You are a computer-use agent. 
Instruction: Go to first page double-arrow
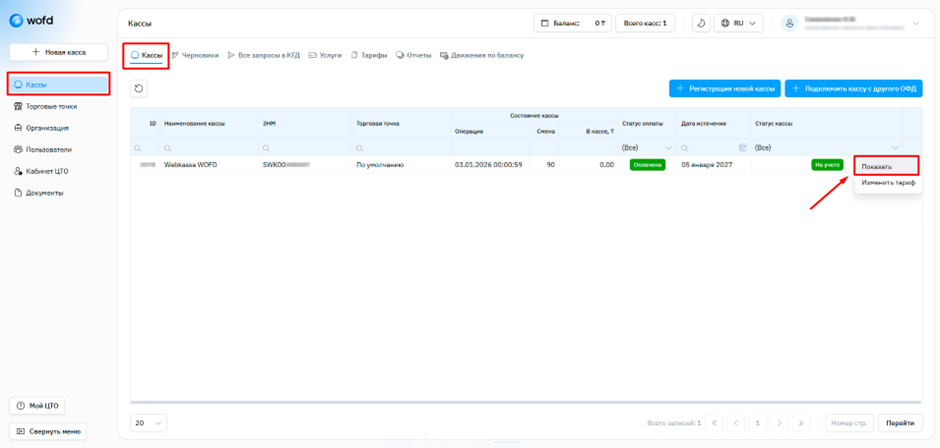pyautogui.click(x=715, y=423)
